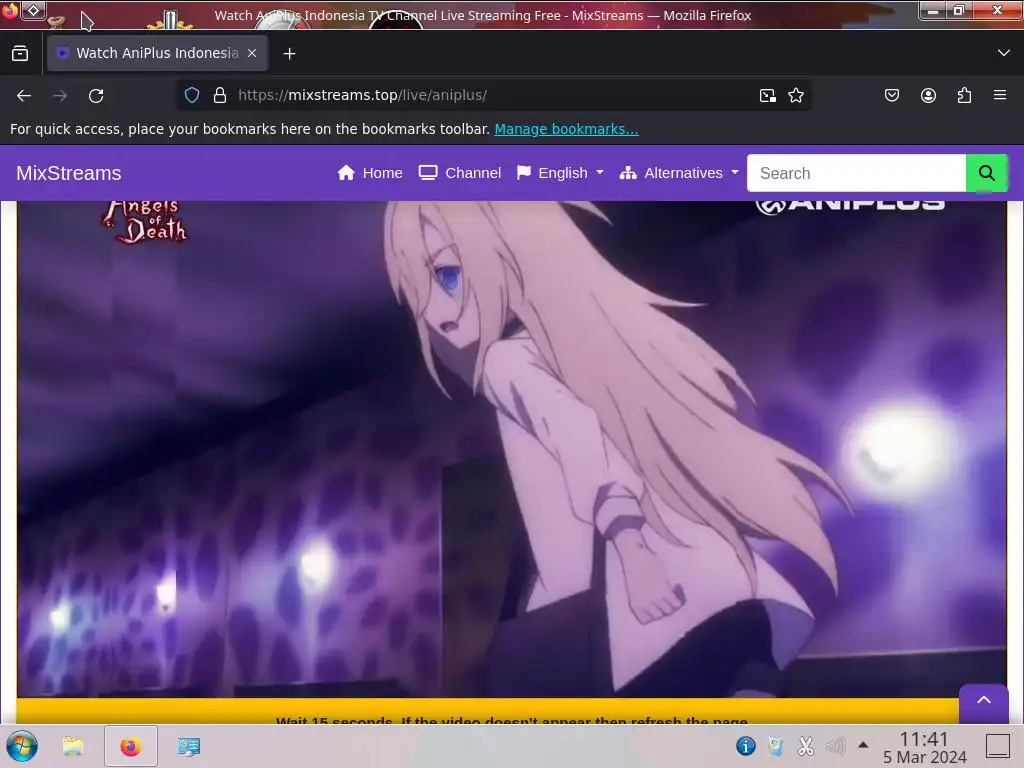1024x768 pixels.
Task: Save page to Pocket
Action: [891, 95]
